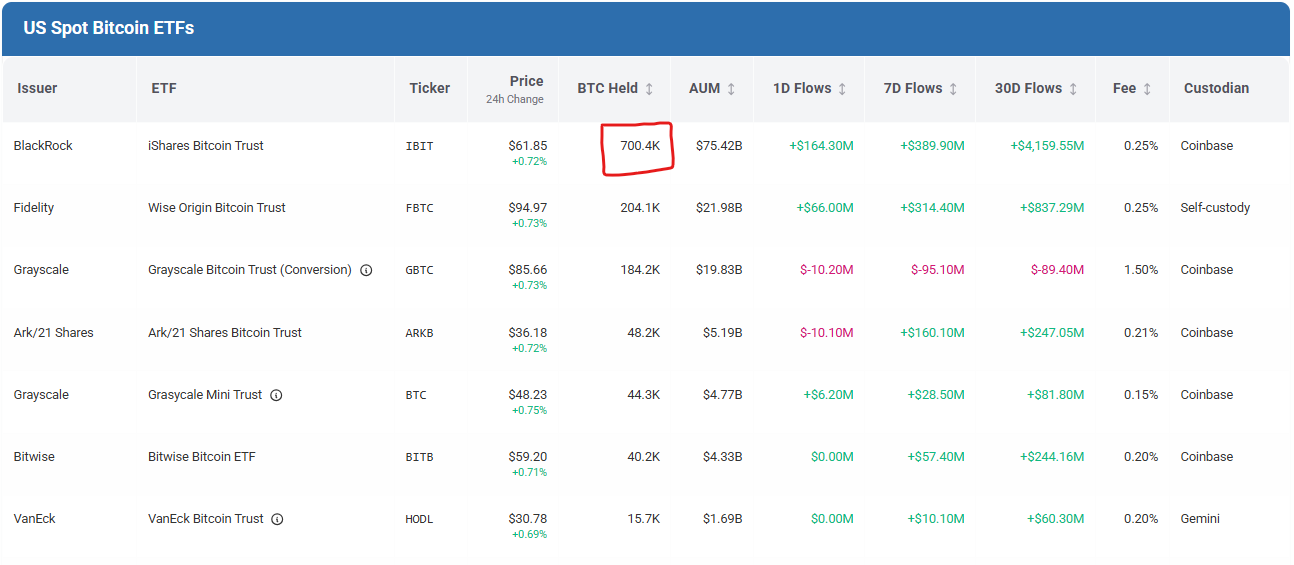Select the BlackRock issuer cell
1294x565 pixels.
coord(43,146)
